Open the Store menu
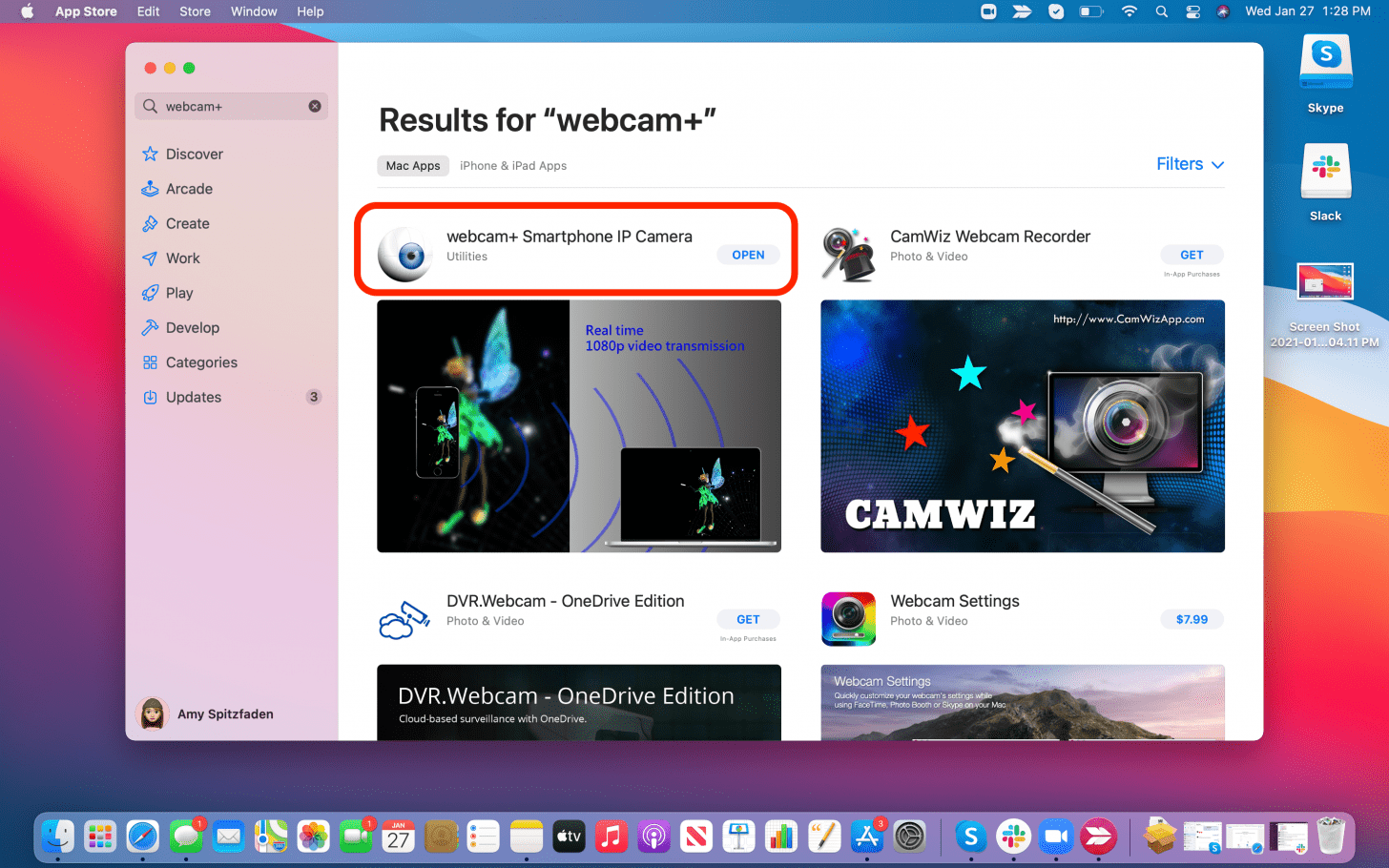The width and height of the screenshot is (1389, 868). click(x=195, y=11)
